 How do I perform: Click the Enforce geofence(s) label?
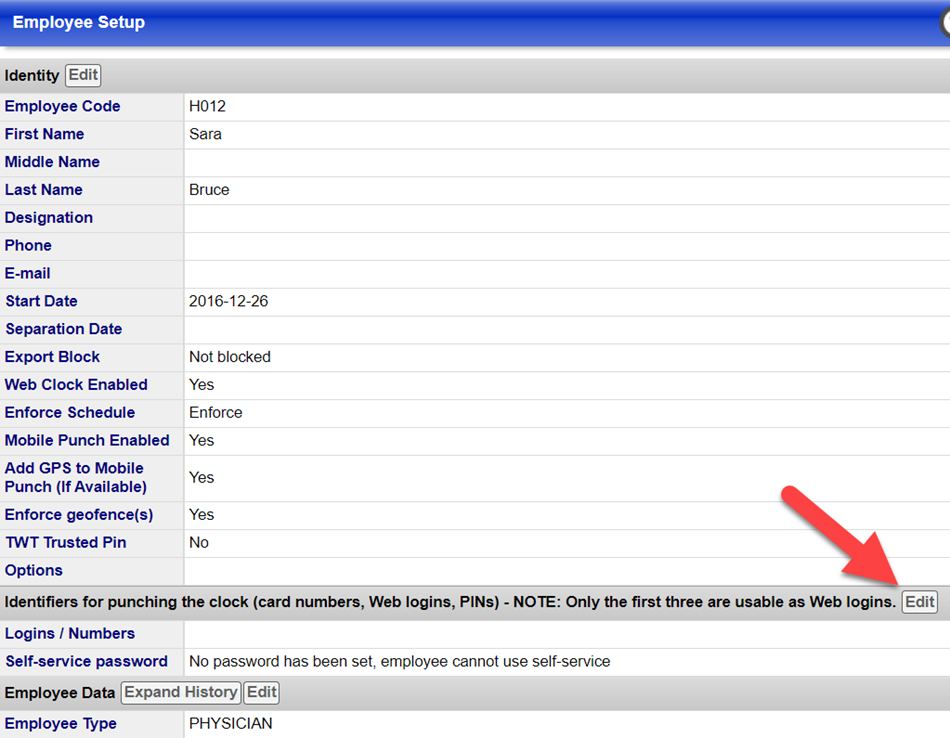click(79, 514)
